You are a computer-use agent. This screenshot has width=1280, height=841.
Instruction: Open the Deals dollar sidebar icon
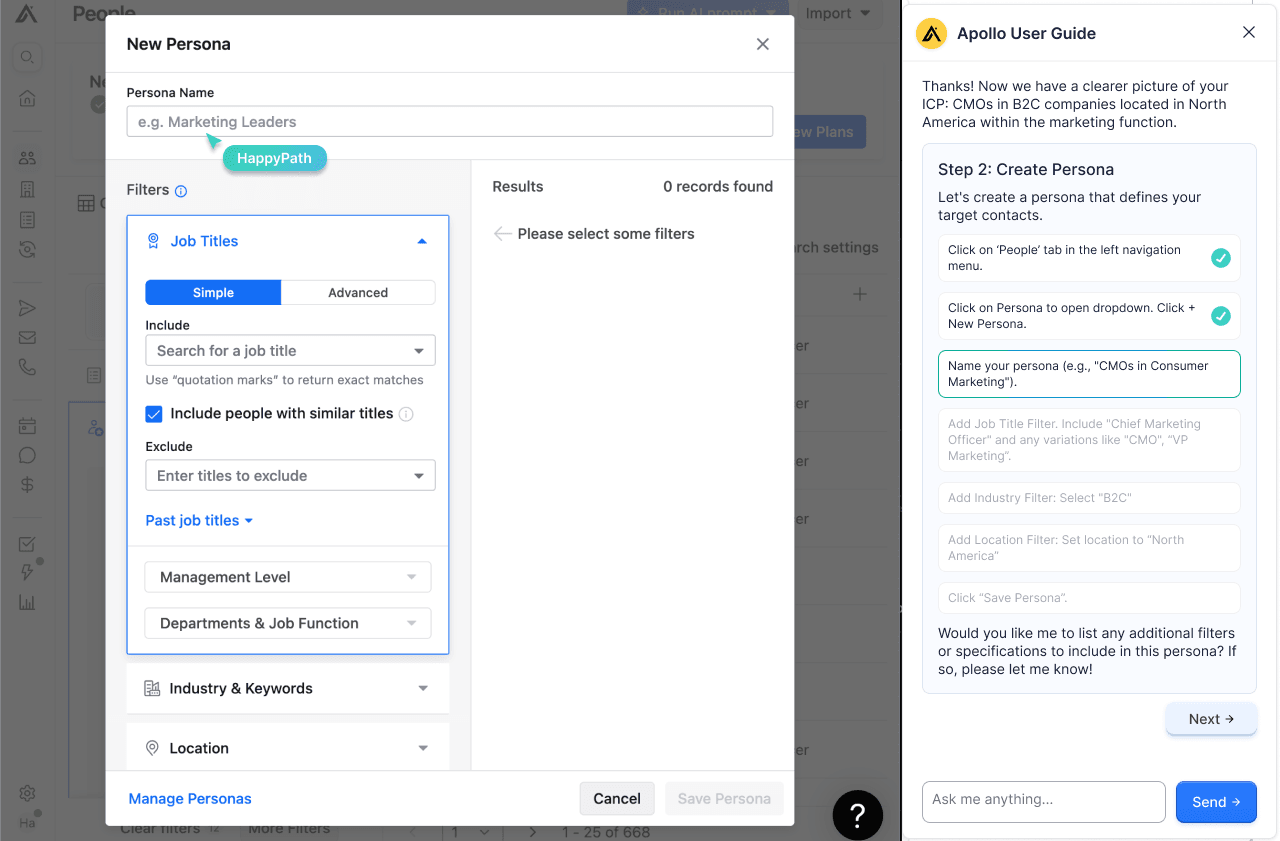[x=28, y=485]
